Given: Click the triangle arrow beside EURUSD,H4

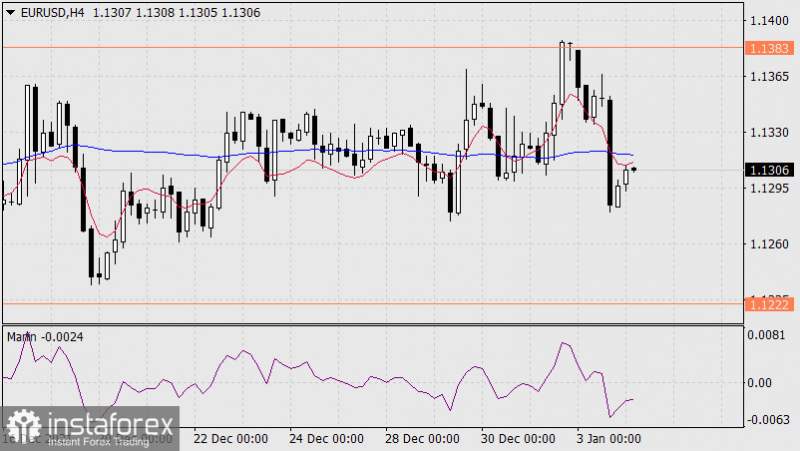Looking at the screenshot, I should click(10, 10).
